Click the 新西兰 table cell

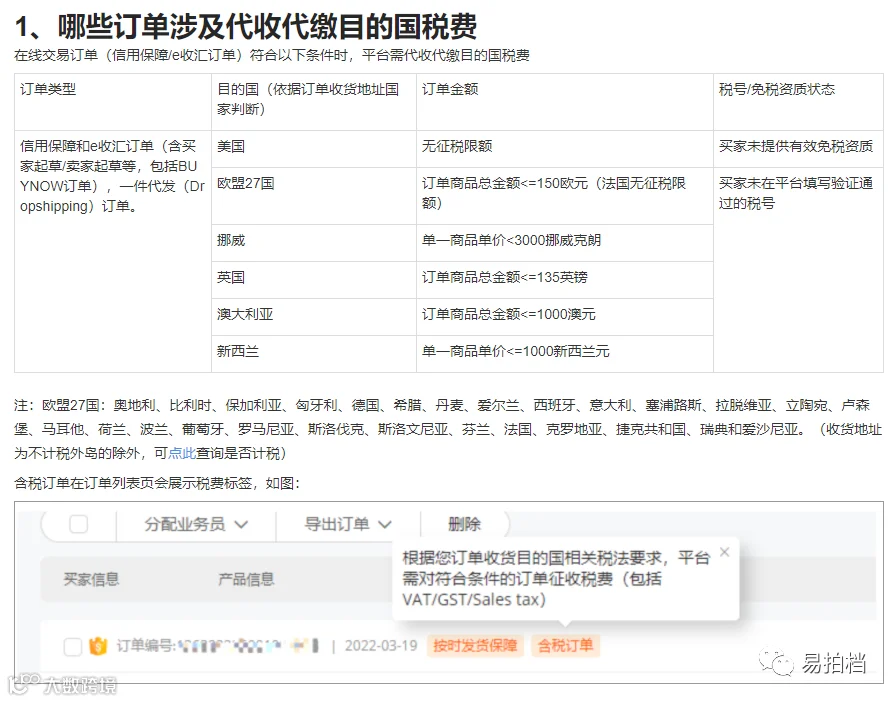click(313, 354)
